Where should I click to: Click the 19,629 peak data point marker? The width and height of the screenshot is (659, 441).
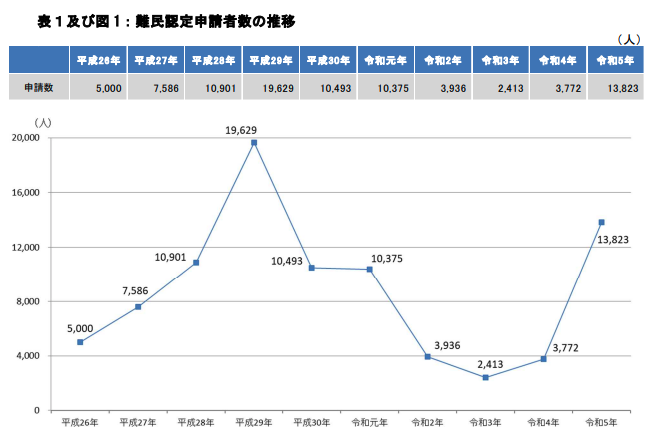254,143
